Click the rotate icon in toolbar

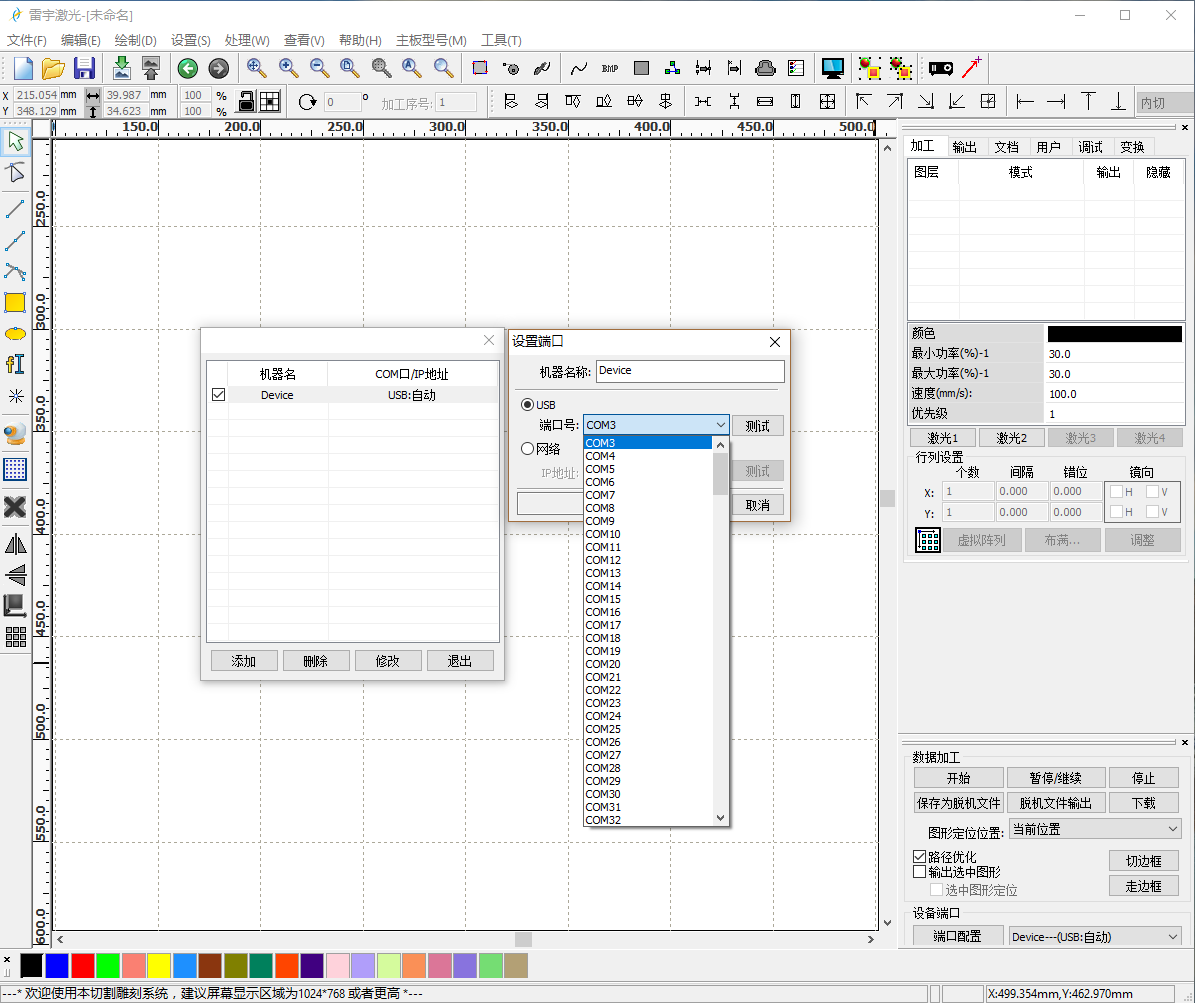[307, 101]
